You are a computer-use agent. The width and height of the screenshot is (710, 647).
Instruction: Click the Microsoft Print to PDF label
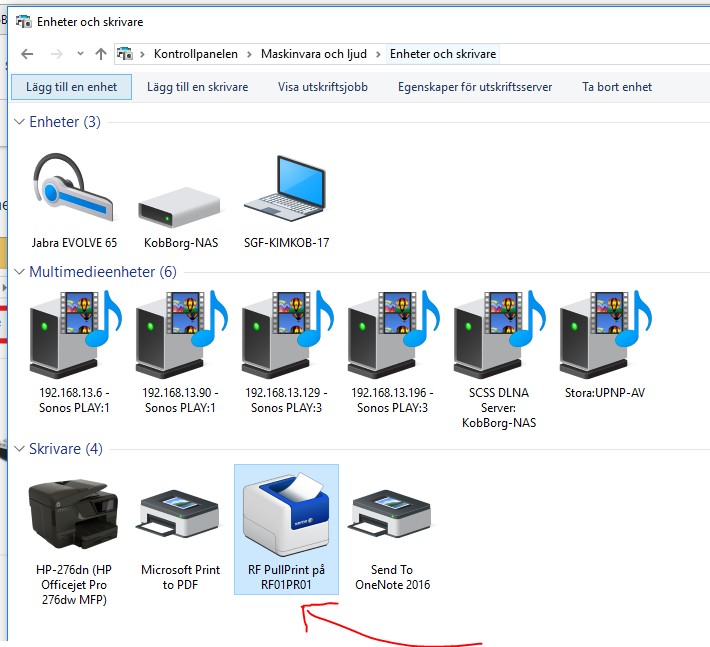tap(180, 577)
